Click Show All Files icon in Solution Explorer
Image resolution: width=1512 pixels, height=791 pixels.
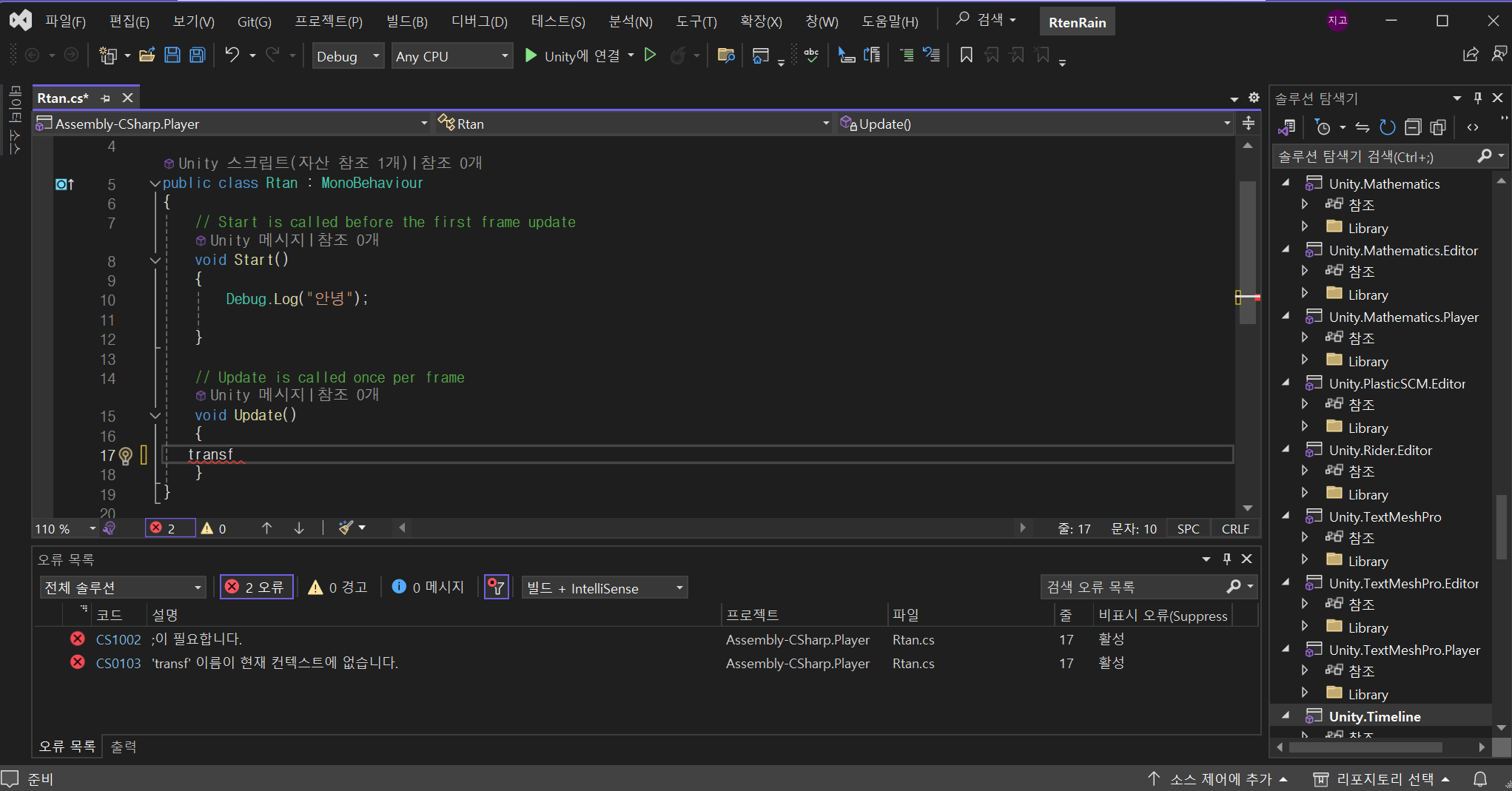point(1438,127)
